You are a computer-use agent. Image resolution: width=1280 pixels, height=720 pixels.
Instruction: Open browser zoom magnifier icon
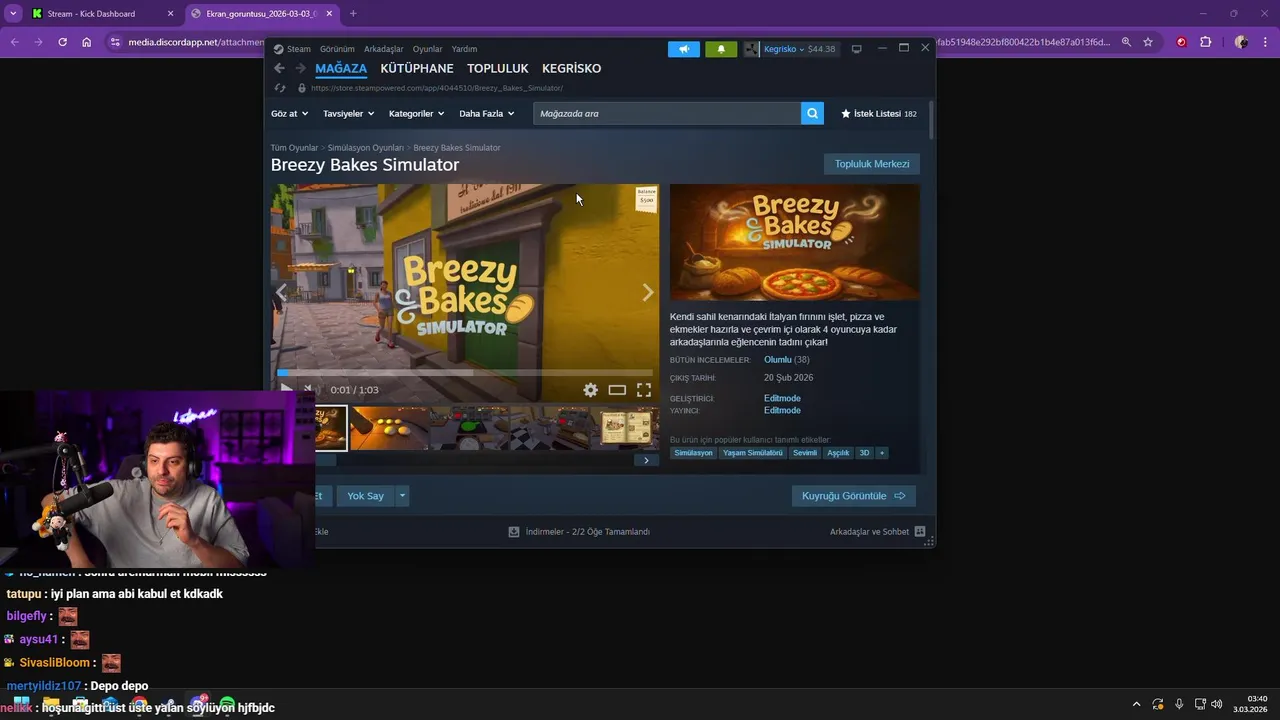tap(1126, 42)
